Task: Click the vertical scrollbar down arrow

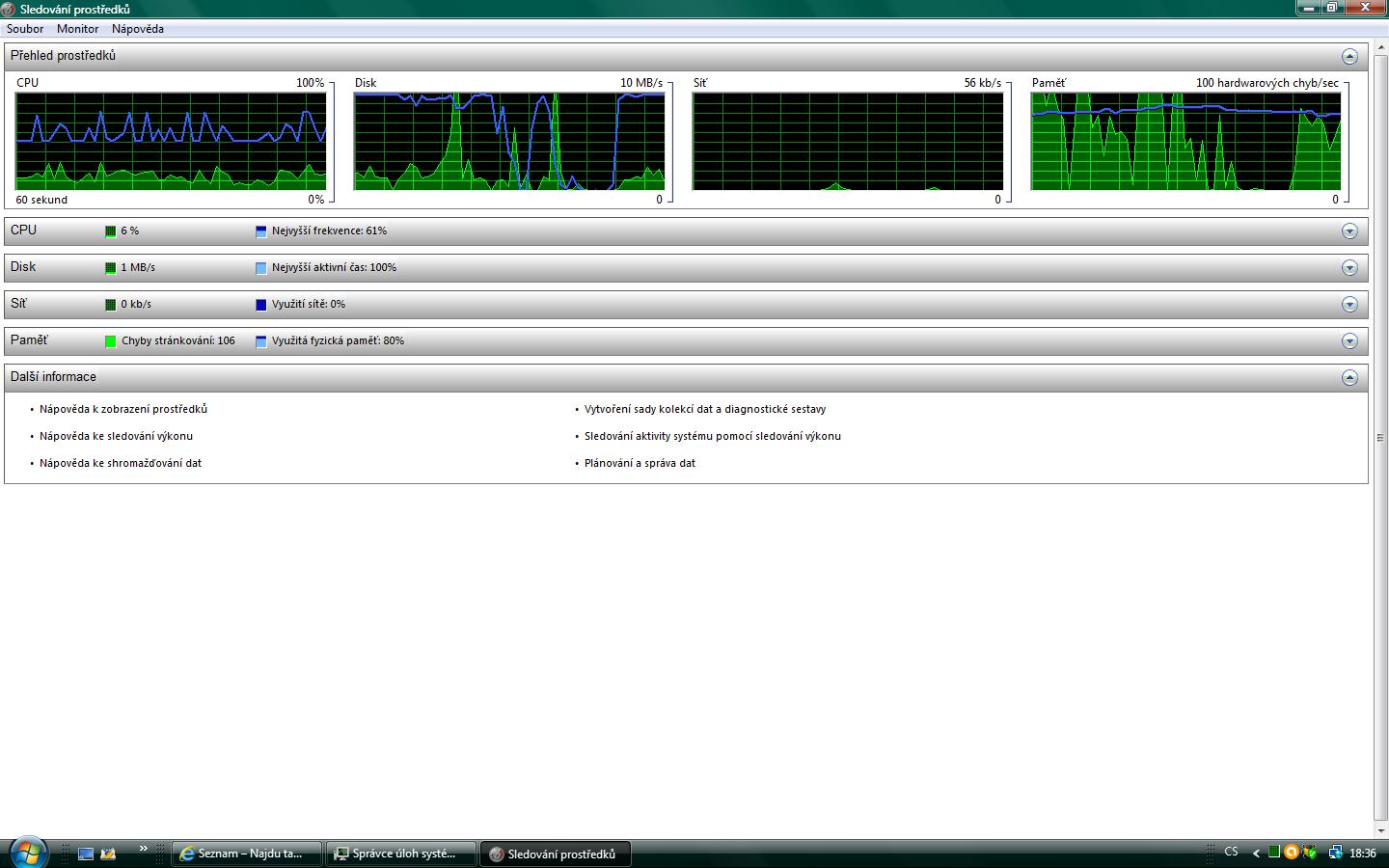Action: 1381,829
